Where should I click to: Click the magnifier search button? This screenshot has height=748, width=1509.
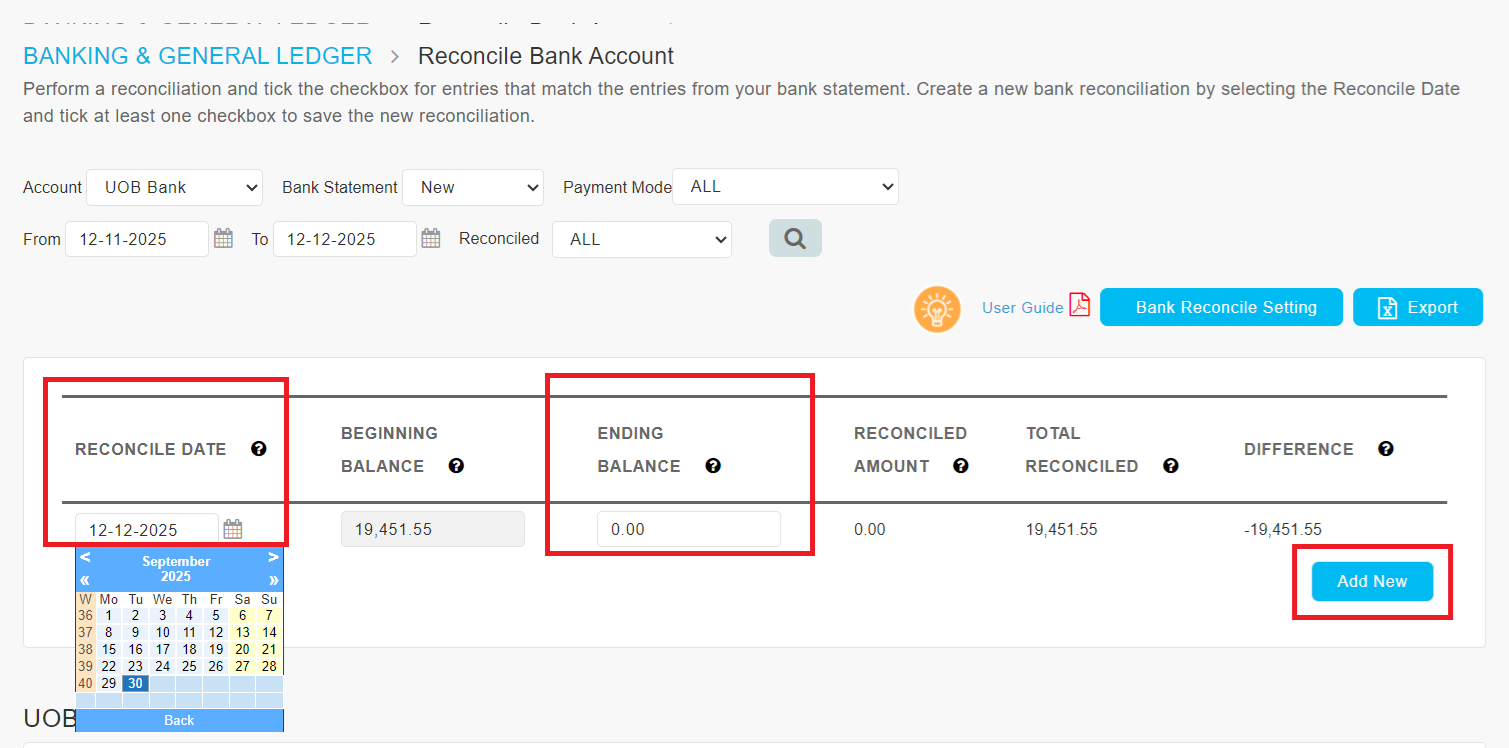795,239
